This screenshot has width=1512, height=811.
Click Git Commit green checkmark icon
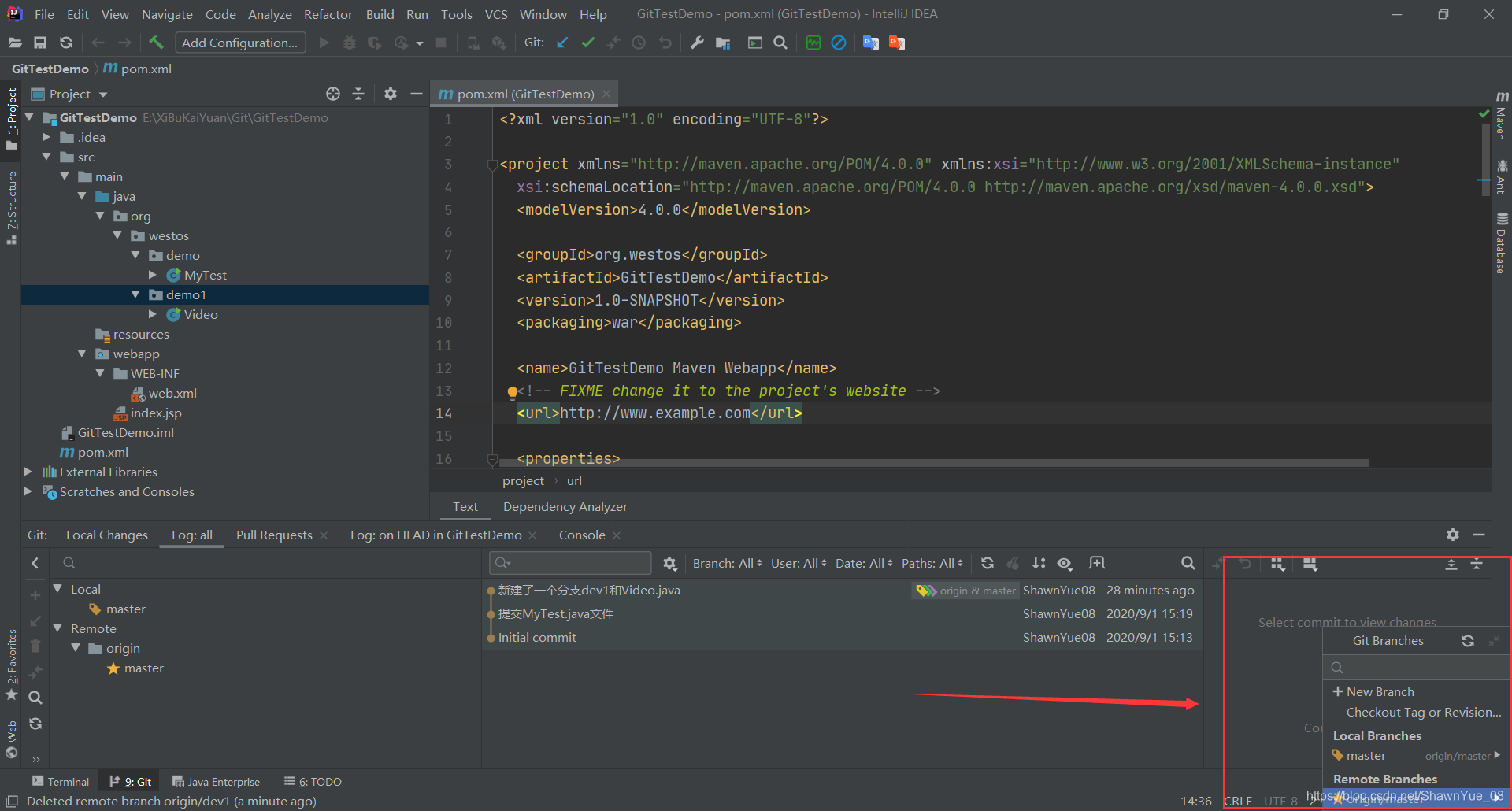coord(587,43)
